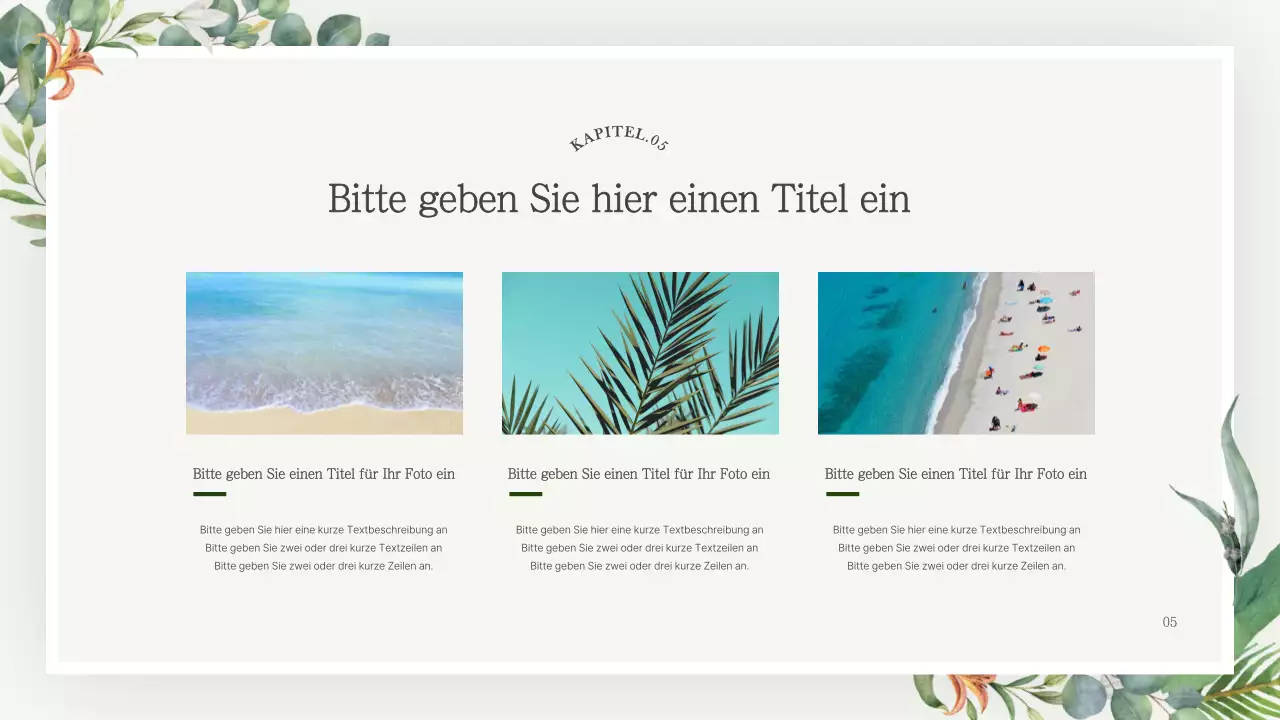Click the white slide background area

[640, 630]
